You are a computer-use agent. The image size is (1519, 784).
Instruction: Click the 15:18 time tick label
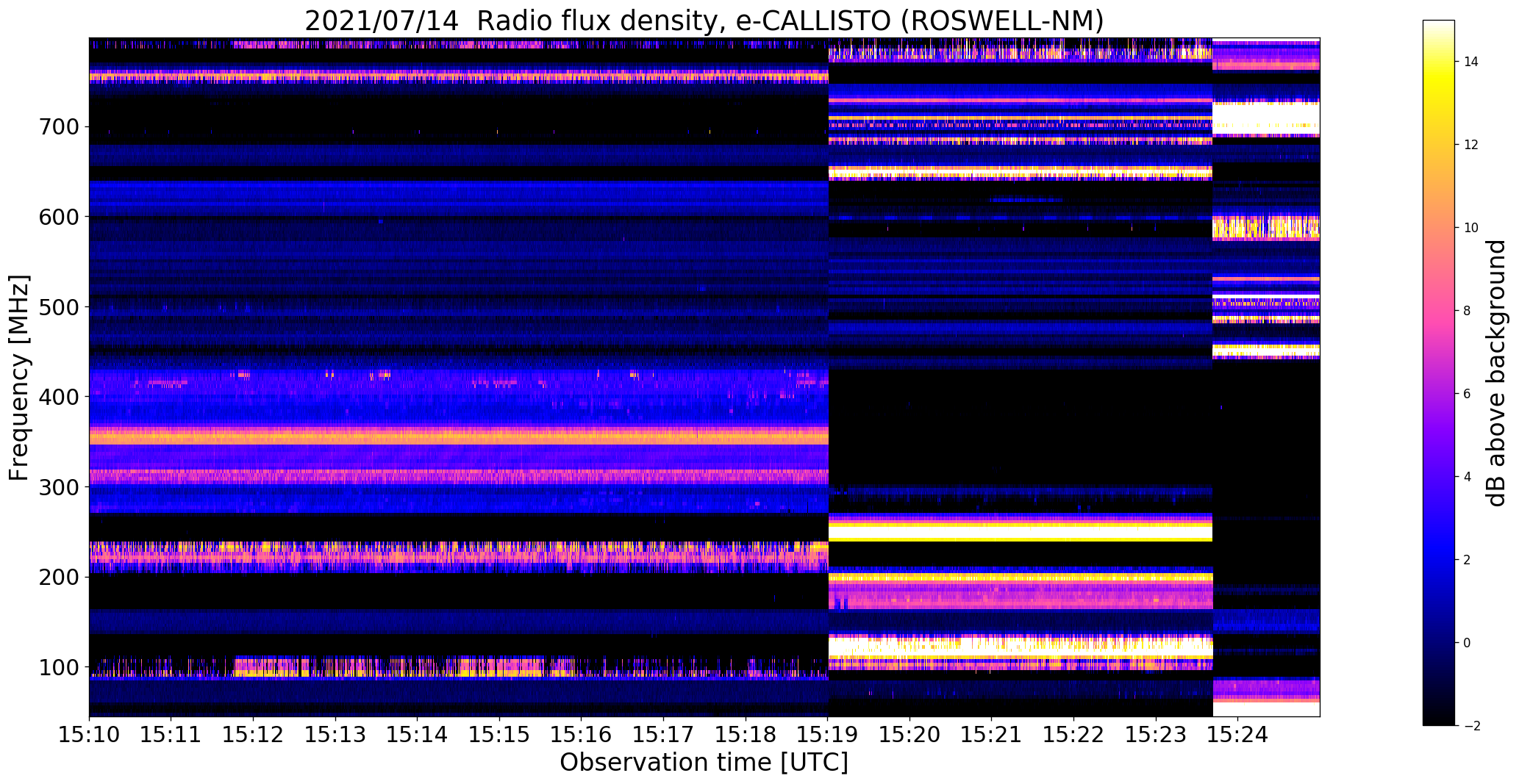(746, 734)
